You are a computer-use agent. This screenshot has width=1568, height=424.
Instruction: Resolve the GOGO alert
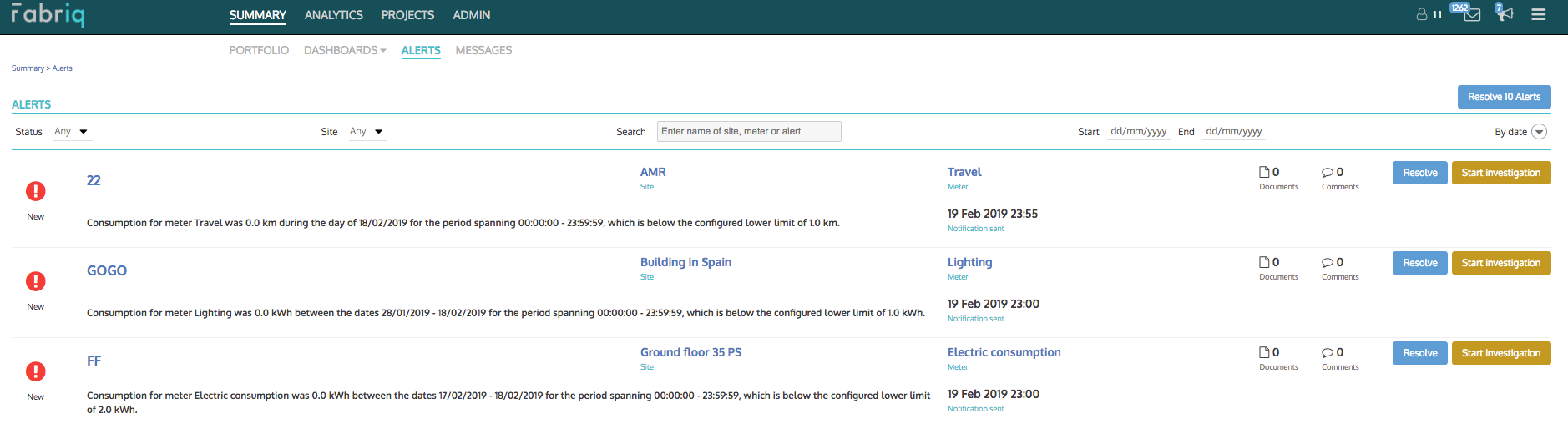coord(1419,263)
